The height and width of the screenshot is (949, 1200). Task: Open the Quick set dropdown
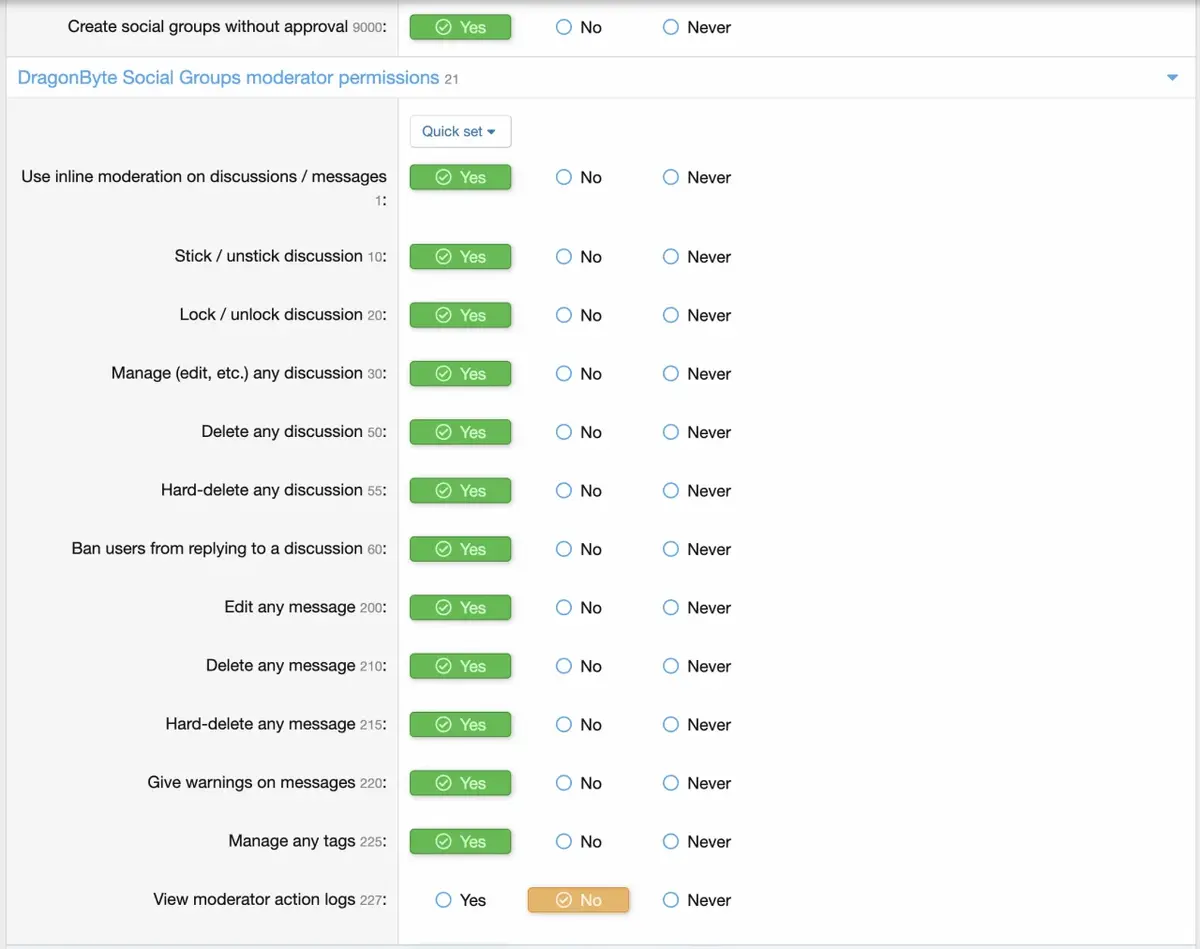tap(460, 131)
